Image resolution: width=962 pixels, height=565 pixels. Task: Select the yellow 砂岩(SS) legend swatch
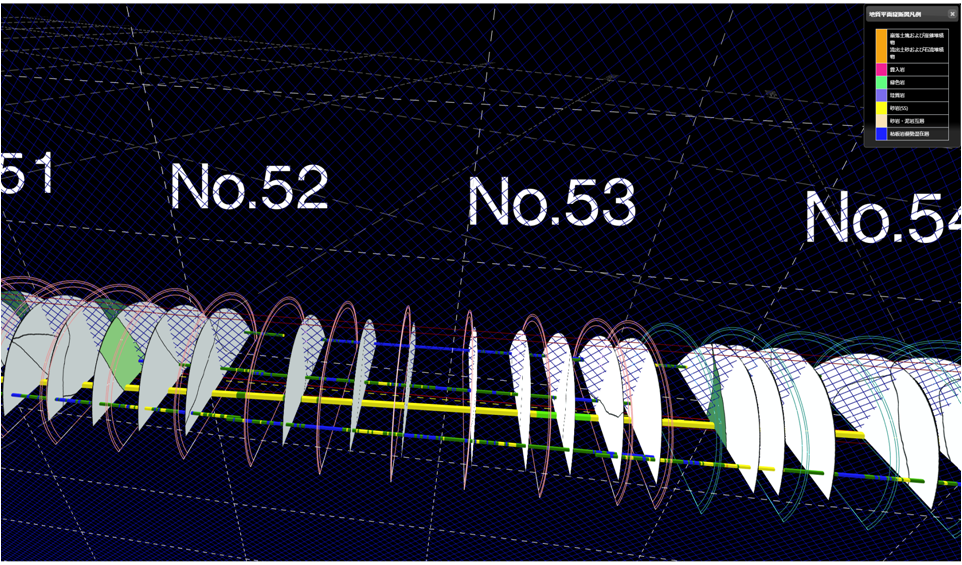881,108
